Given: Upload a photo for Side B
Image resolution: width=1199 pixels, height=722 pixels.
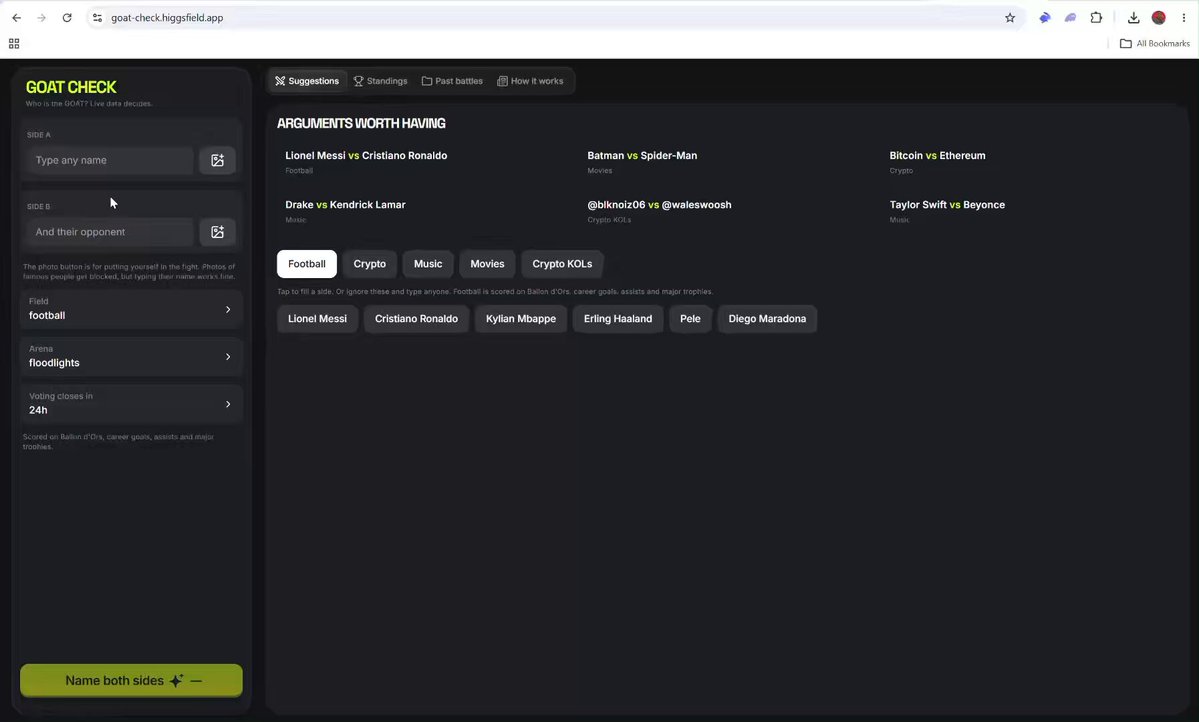Looking at the screenshot, I should pyautogui.click(x=217, y=232).
